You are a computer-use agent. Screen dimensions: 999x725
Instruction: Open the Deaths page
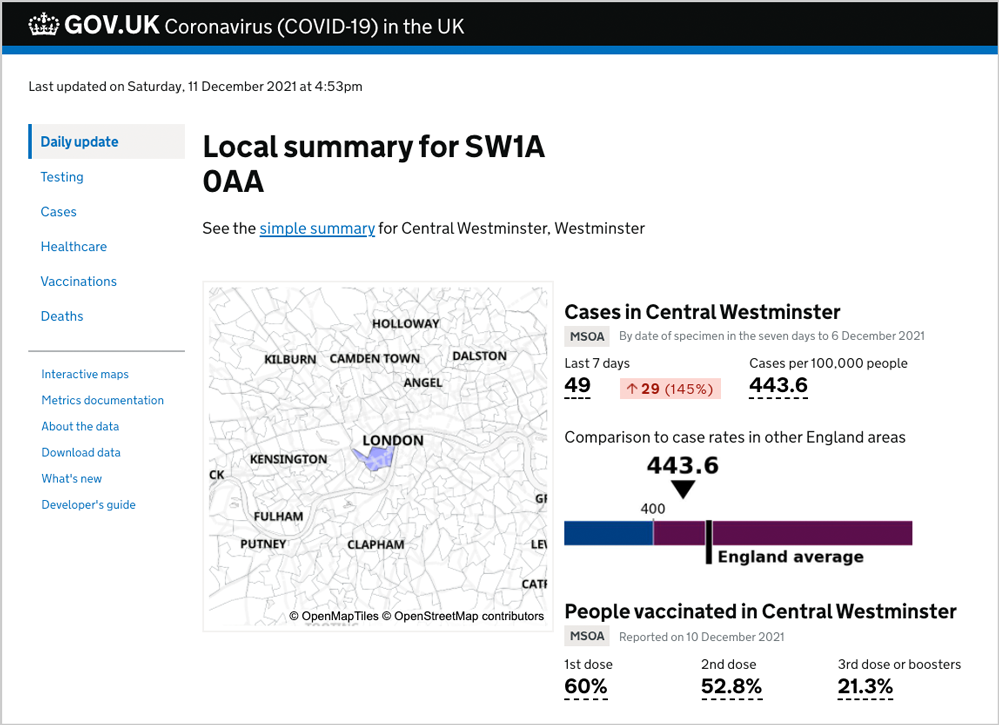click(62, 316)
